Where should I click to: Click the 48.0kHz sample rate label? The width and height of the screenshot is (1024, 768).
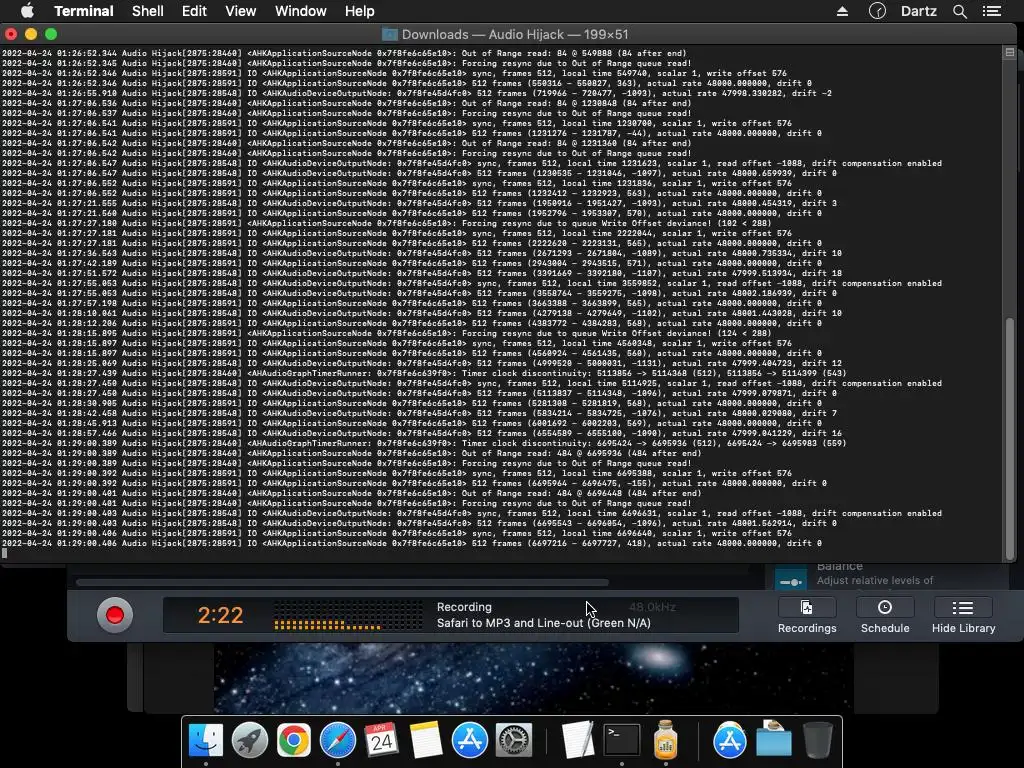tap(652, 607)
